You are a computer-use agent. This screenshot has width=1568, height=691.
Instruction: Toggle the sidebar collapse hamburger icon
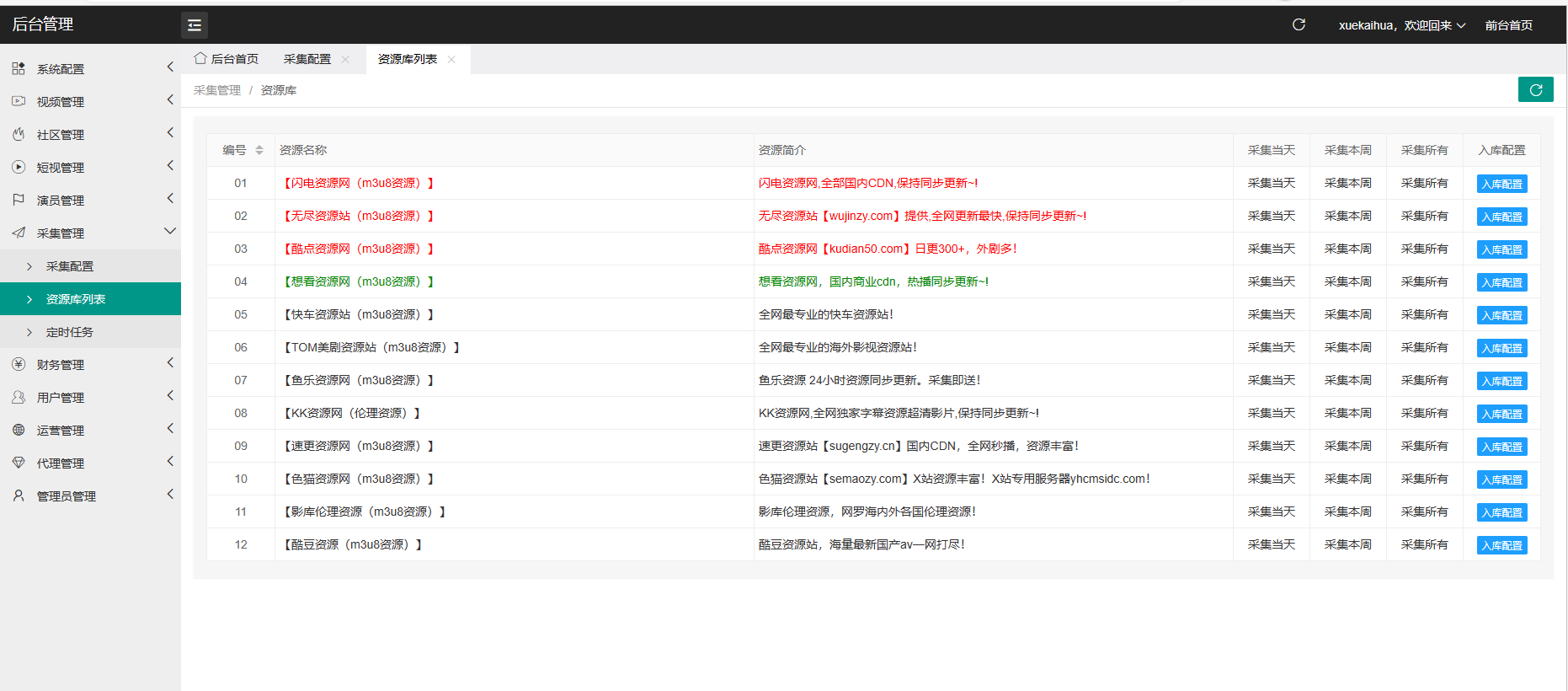[x=195, y=25]
